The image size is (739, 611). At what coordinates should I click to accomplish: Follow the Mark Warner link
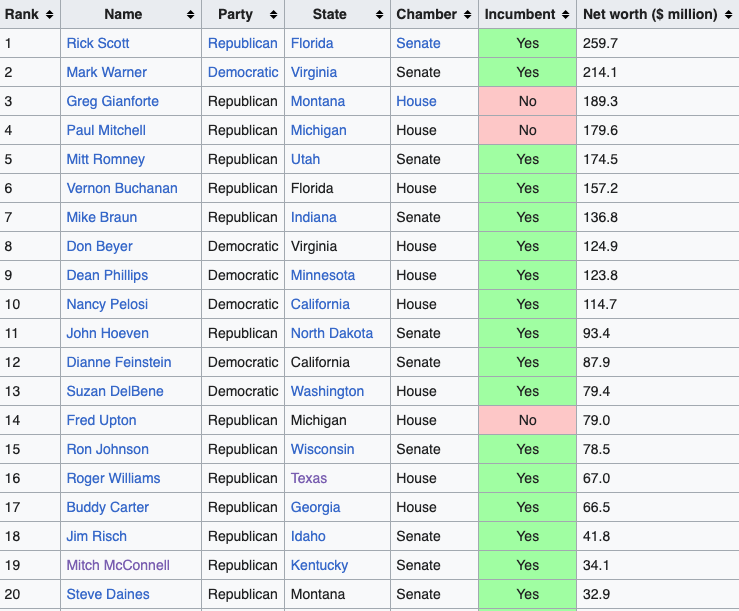click(107, 72)
